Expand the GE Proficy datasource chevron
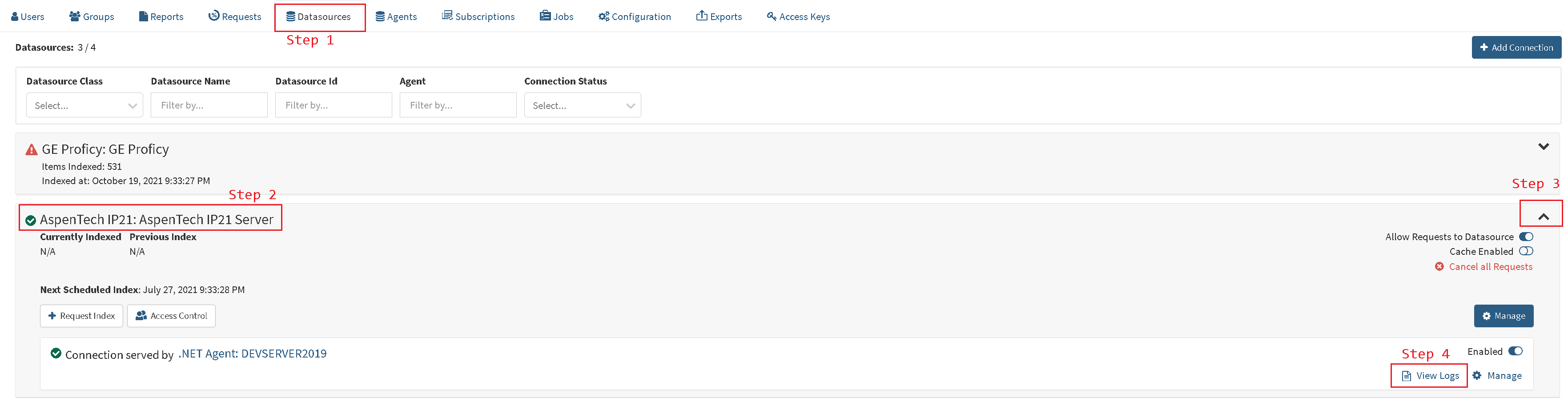Image resolution: width=1568 pixels, height=402 pixels. tap(1543, 147)
